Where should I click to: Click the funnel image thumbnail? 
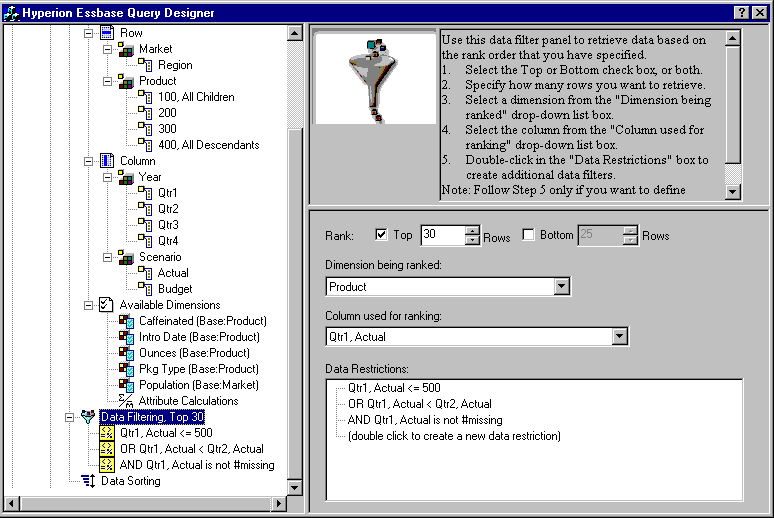(375, 78)
